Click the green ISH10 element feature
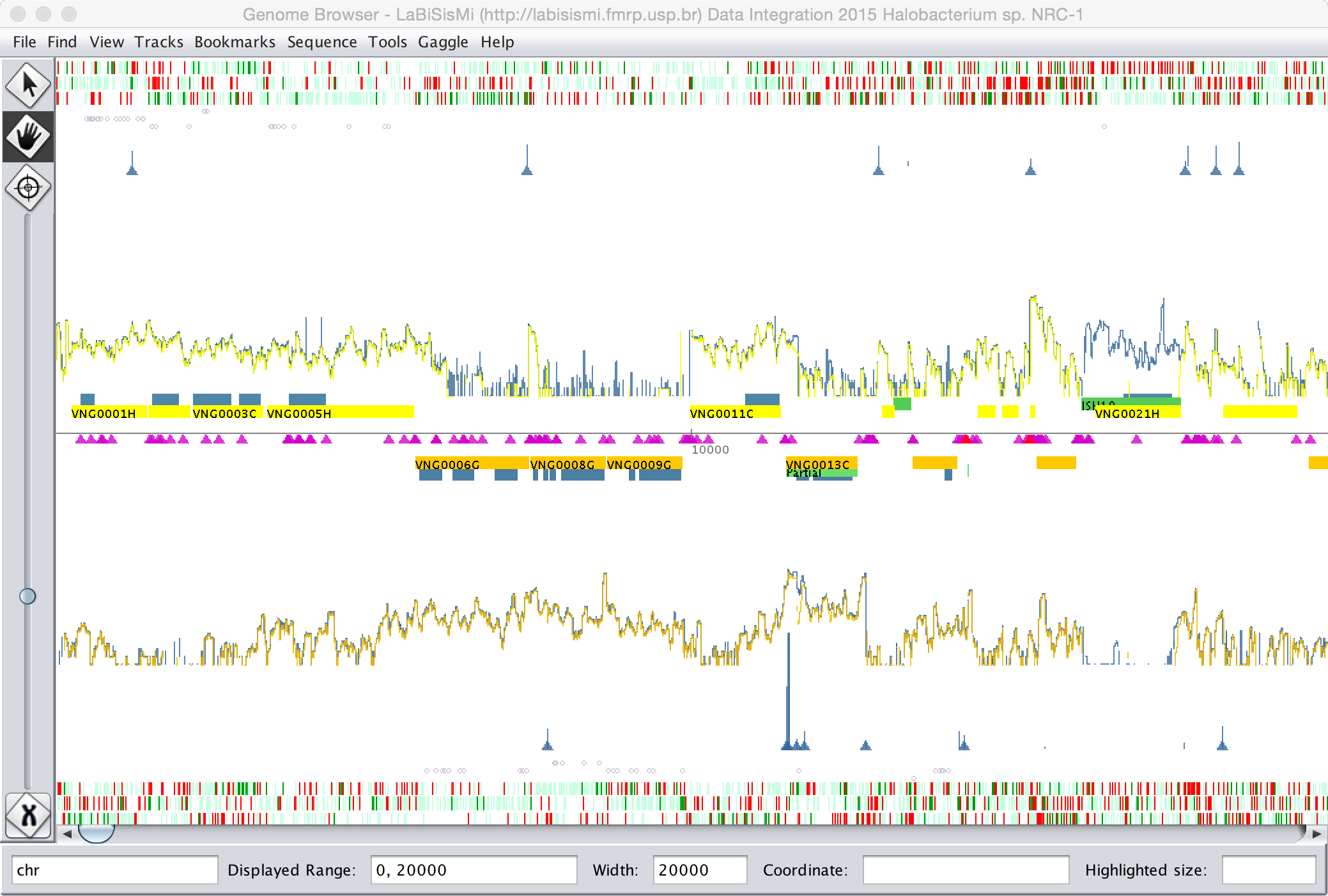 point(1131,403)
